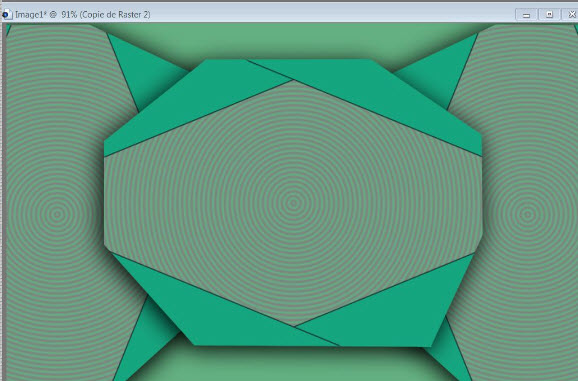Click the center of the middle concentric circles
Screen dimensions: 578x381
click(x=293, y=203)
